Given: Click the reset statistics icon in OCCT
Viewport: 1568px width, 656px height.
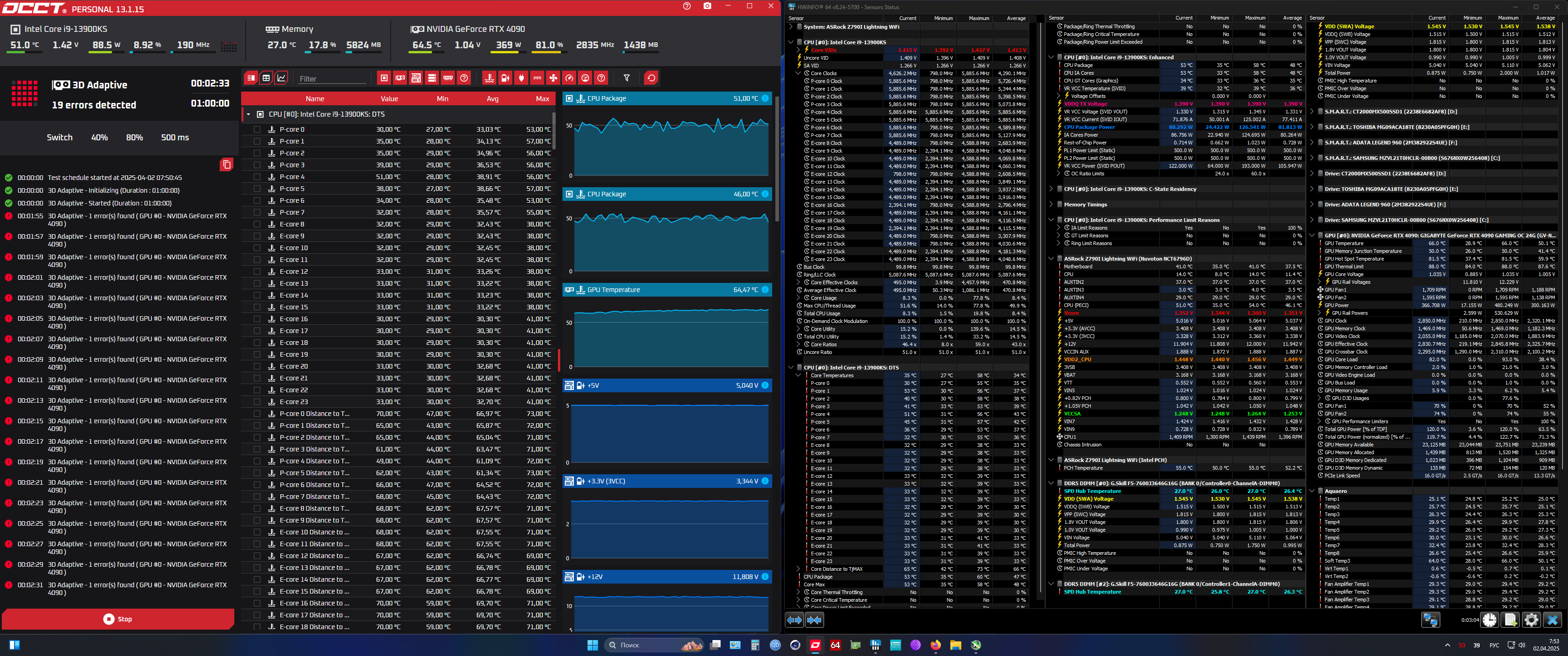Looking at the screenshot, I should point(651,78).
